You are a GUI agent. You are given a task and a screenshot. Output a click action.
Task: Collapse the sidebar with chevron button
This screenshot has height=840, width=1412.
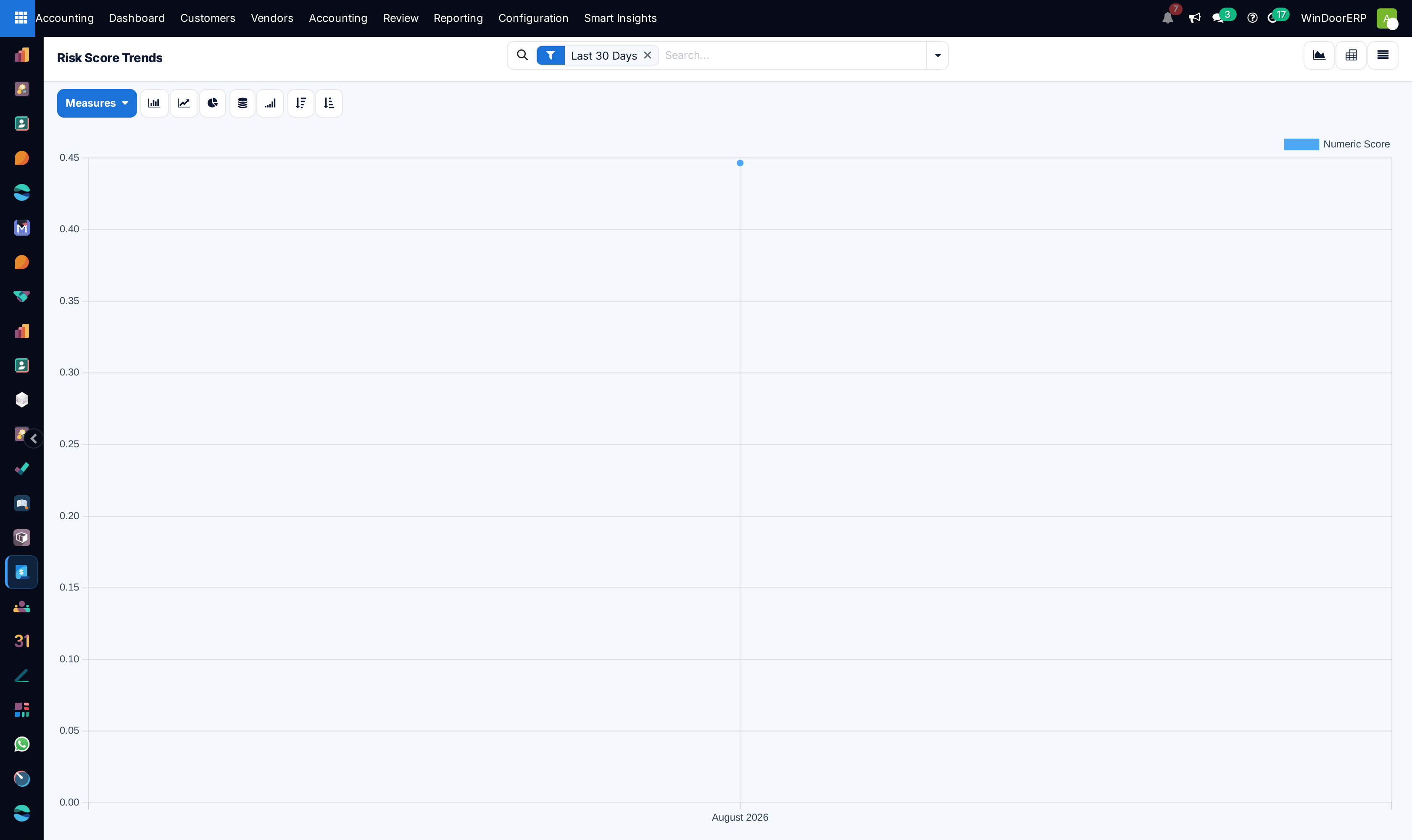[x=34, y=438]
